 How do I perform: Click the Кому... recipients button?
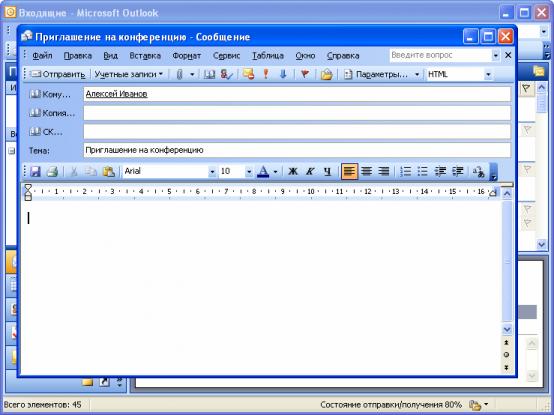pos(51,94)
